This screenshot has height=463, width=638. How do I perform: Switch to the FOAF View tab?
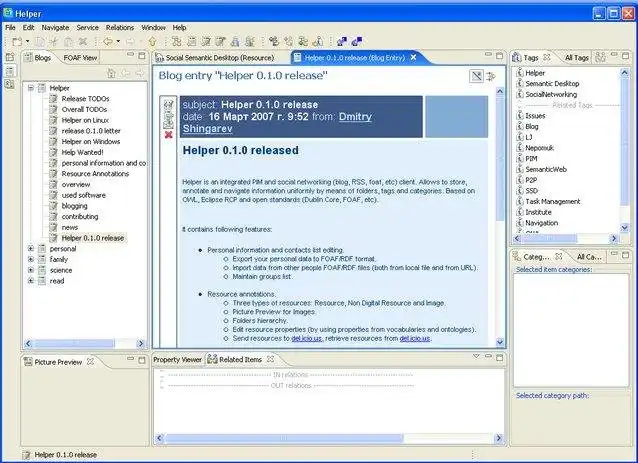[x=80, y=58]
